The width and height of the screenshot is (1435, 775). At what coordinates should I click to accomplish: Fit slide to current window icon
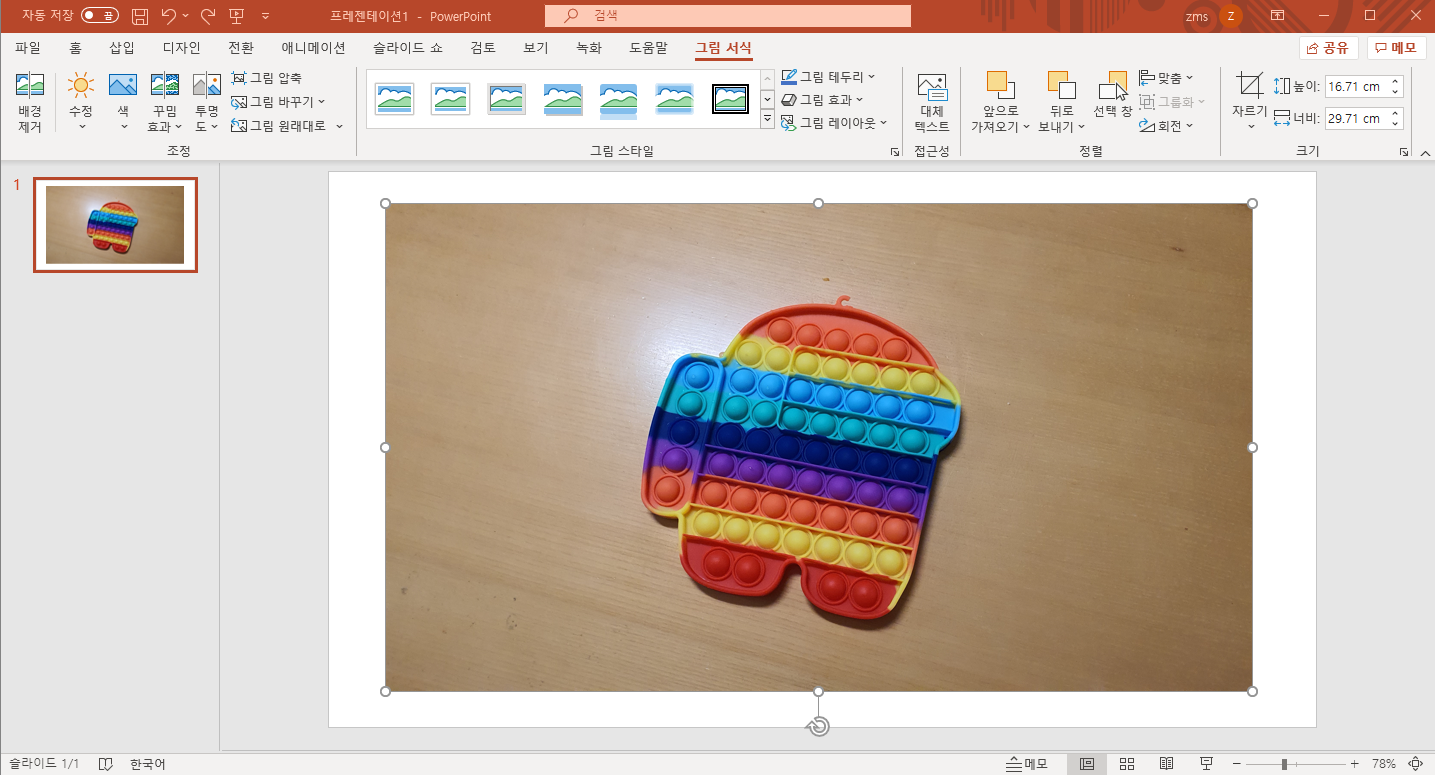(1415, 764)
